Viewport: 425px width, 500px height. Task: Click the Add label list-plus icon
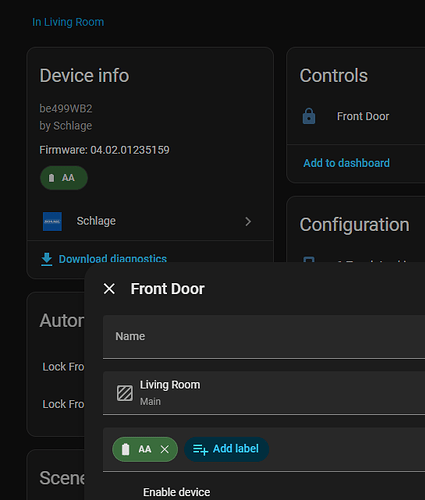(x=200, y=449)
